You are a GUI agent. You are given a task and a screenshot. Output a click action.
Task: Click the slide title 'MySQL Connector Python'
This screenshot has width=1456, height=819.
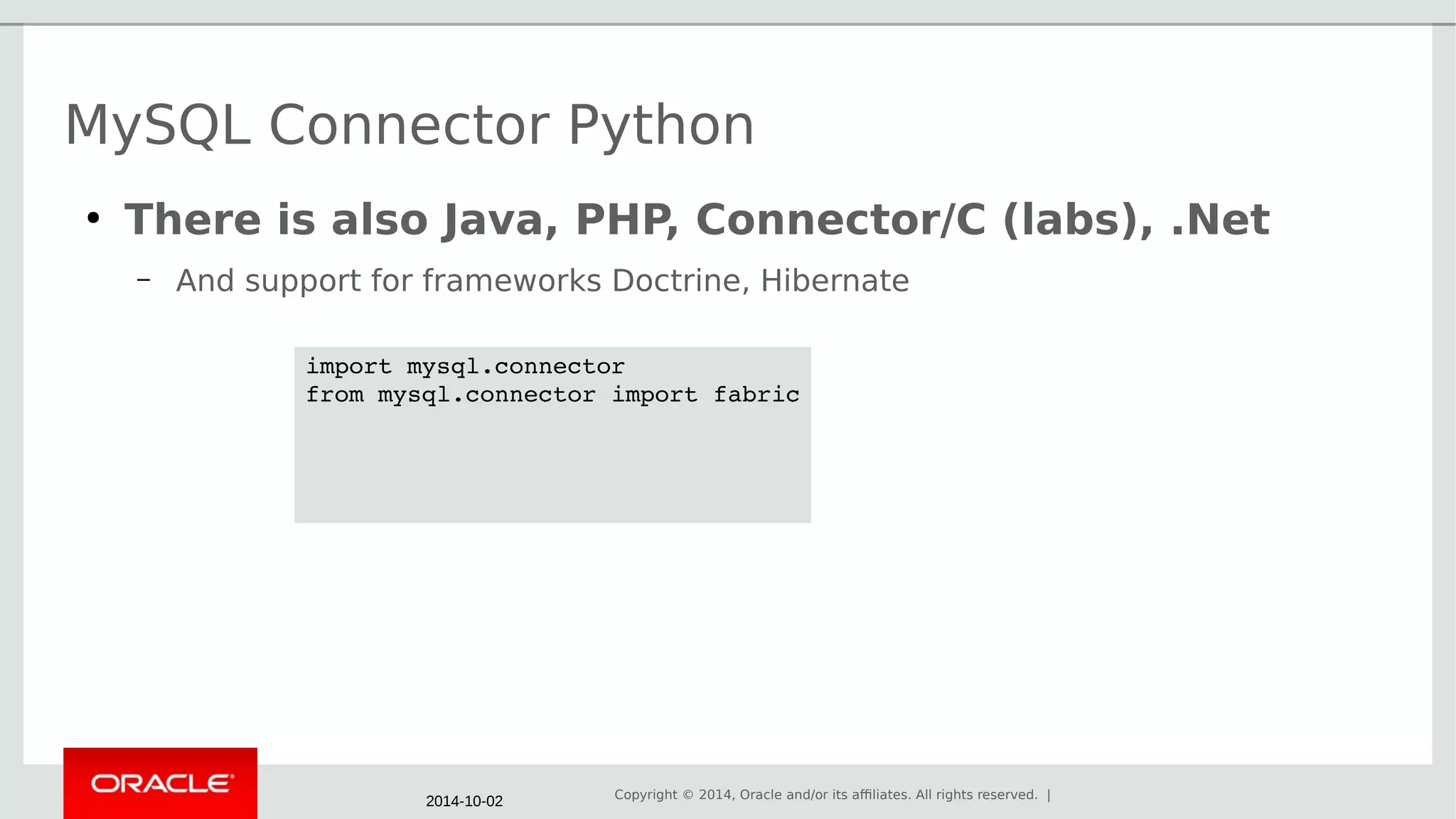[x=409, y=126]
